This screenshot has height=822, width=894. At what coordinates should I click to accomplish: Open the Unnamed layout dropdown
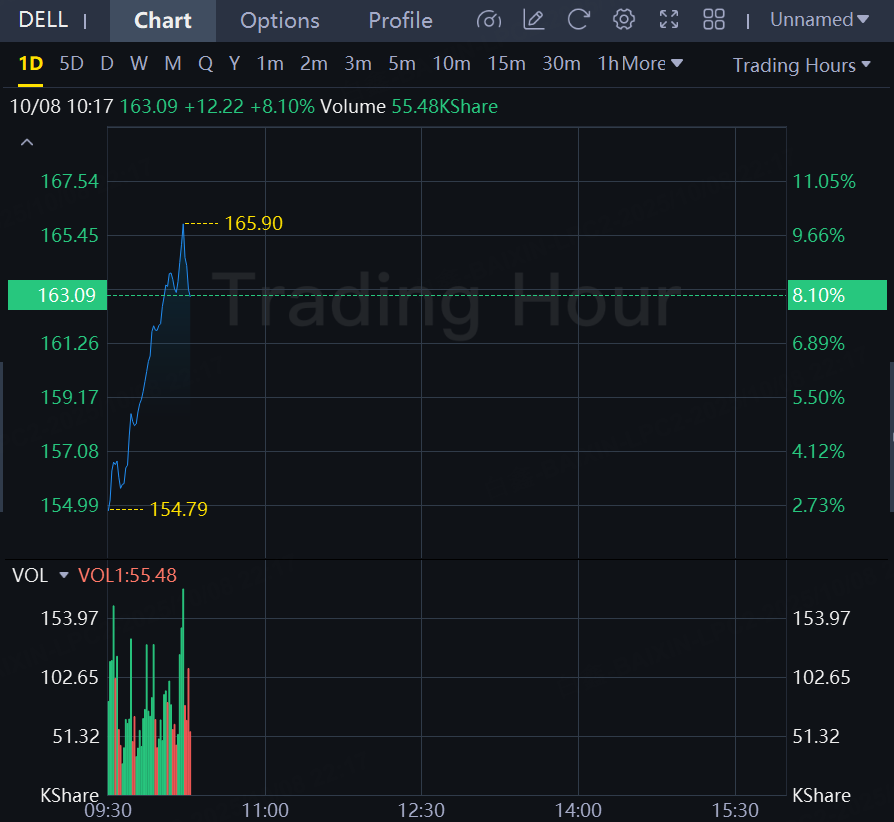[819, 20]
